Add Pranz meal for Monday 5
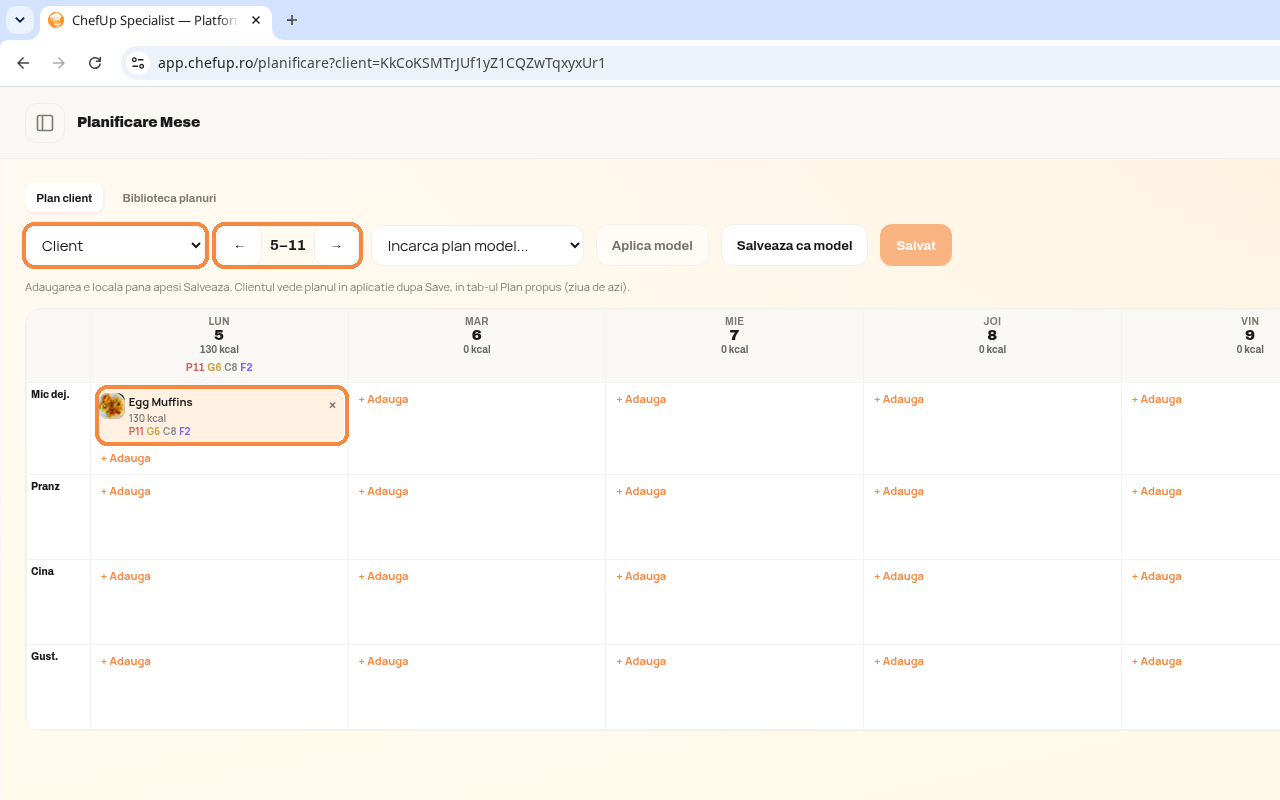Image resolution: width=1280 pixels, height=800 pixels. click(126, 491)
